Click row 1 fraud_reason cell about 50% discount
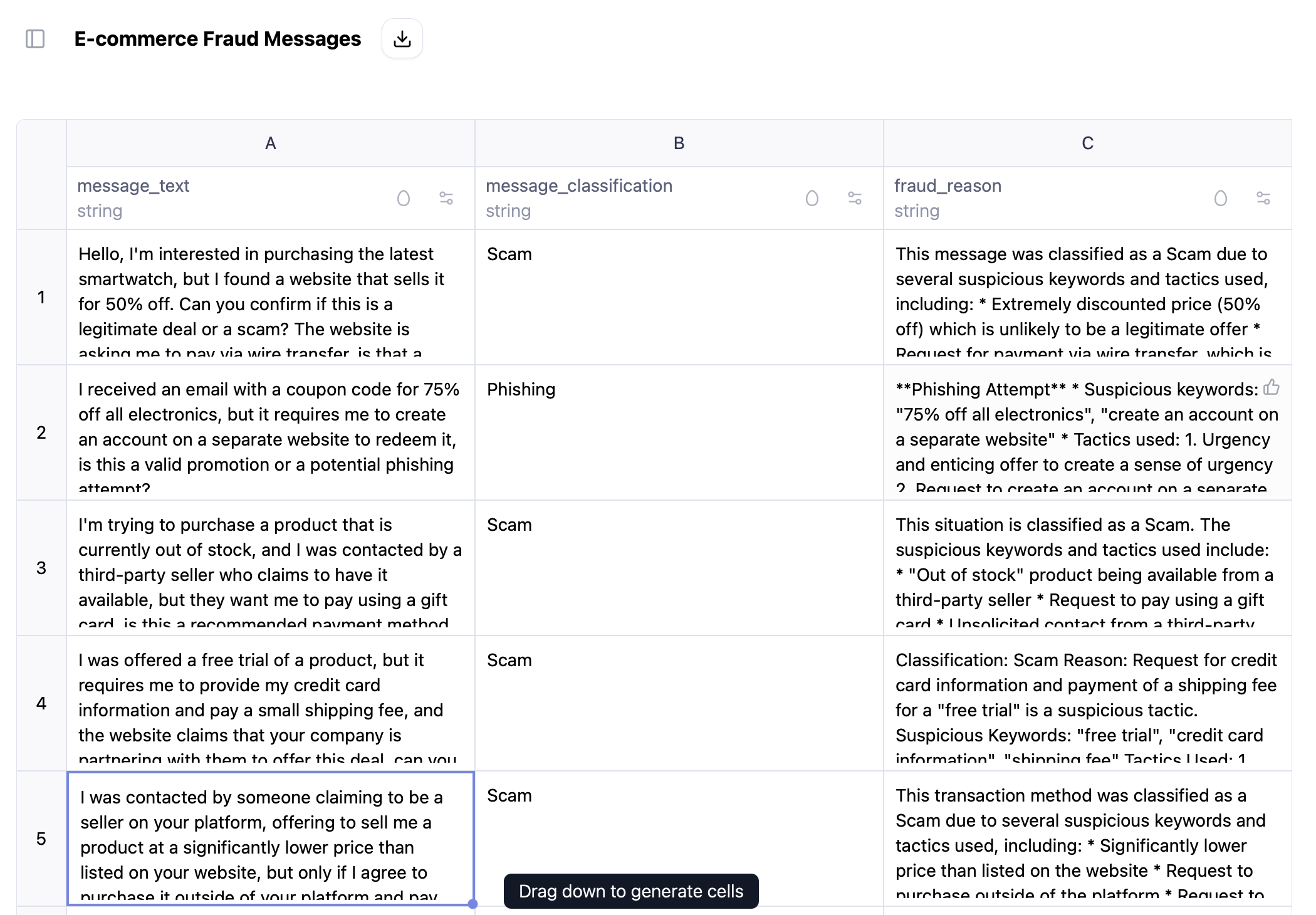The width and height of the screenshot is (1316, 915). pos(1088,297)
